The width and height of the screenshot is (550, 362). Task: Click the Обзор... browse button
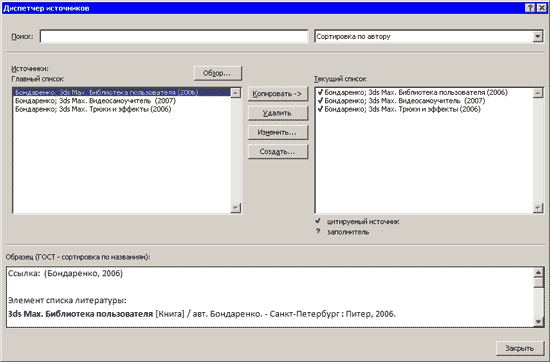[x=217, y=73]
